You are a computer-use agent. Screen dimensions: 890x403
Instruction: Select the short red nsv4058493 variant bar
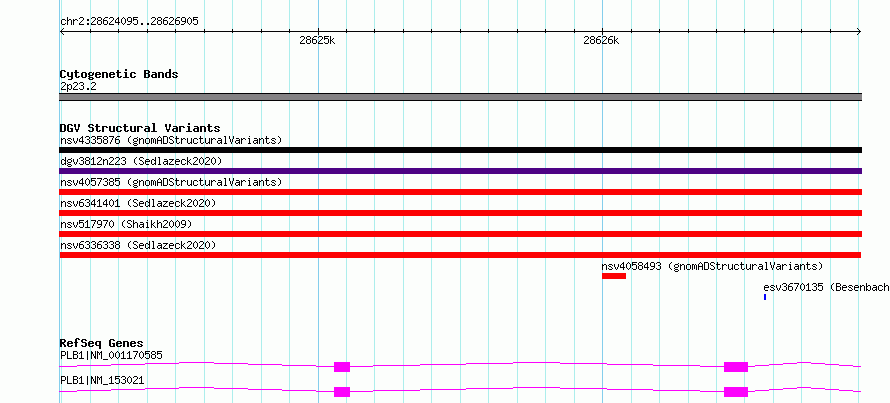614,276
